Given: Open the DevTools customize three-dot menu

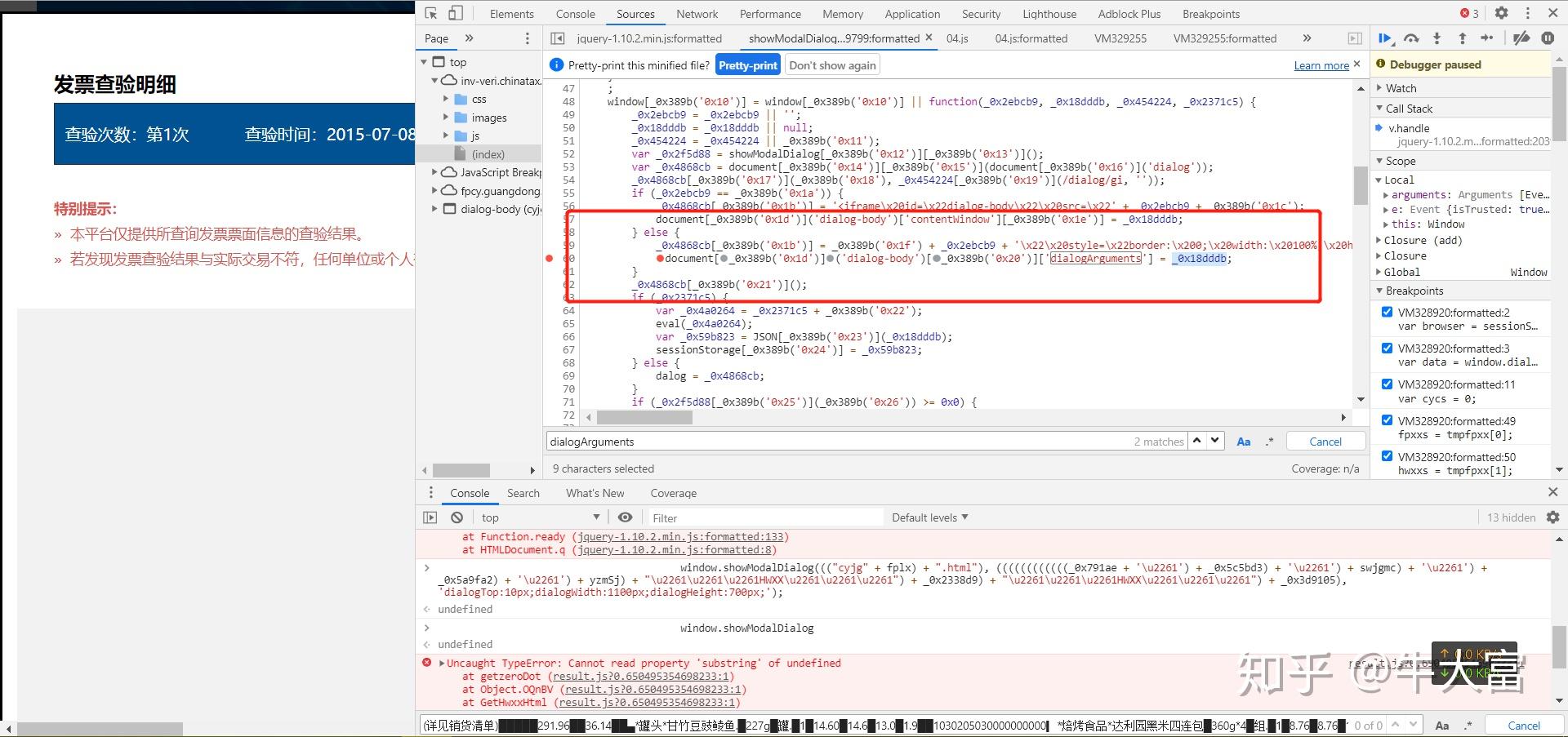Looking at the screenshot, I should (1527, 13).
